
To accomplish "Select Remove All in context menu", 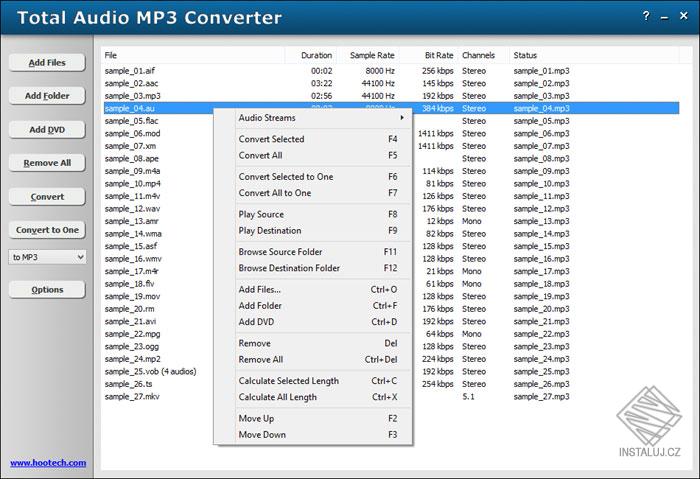I will pos(322,359).
